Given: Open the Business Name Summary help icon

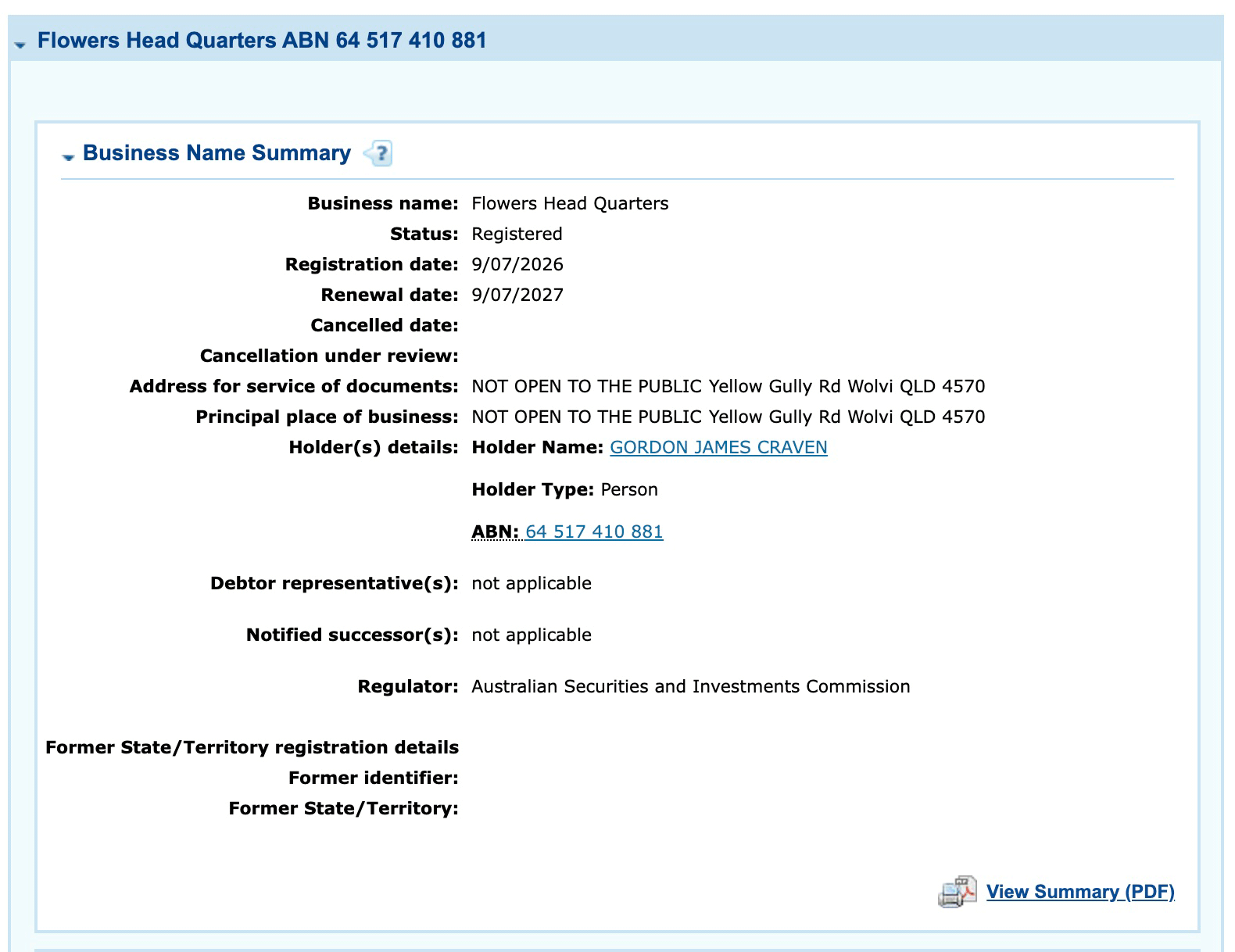Looking at the screenshot, I should pyautogui.click(x=378, y=153).
